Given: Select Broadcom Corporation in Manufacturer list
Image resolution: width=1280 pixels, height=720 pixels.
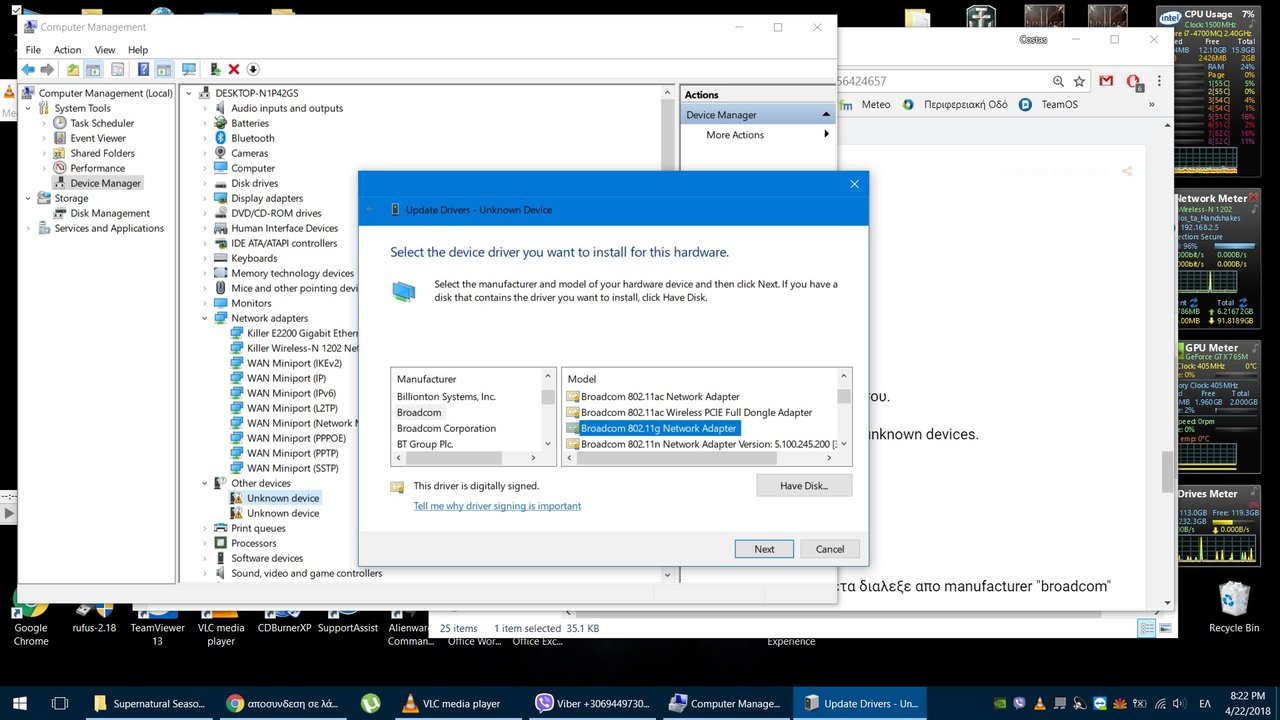Looking at the screenshot, I should 446,428.
